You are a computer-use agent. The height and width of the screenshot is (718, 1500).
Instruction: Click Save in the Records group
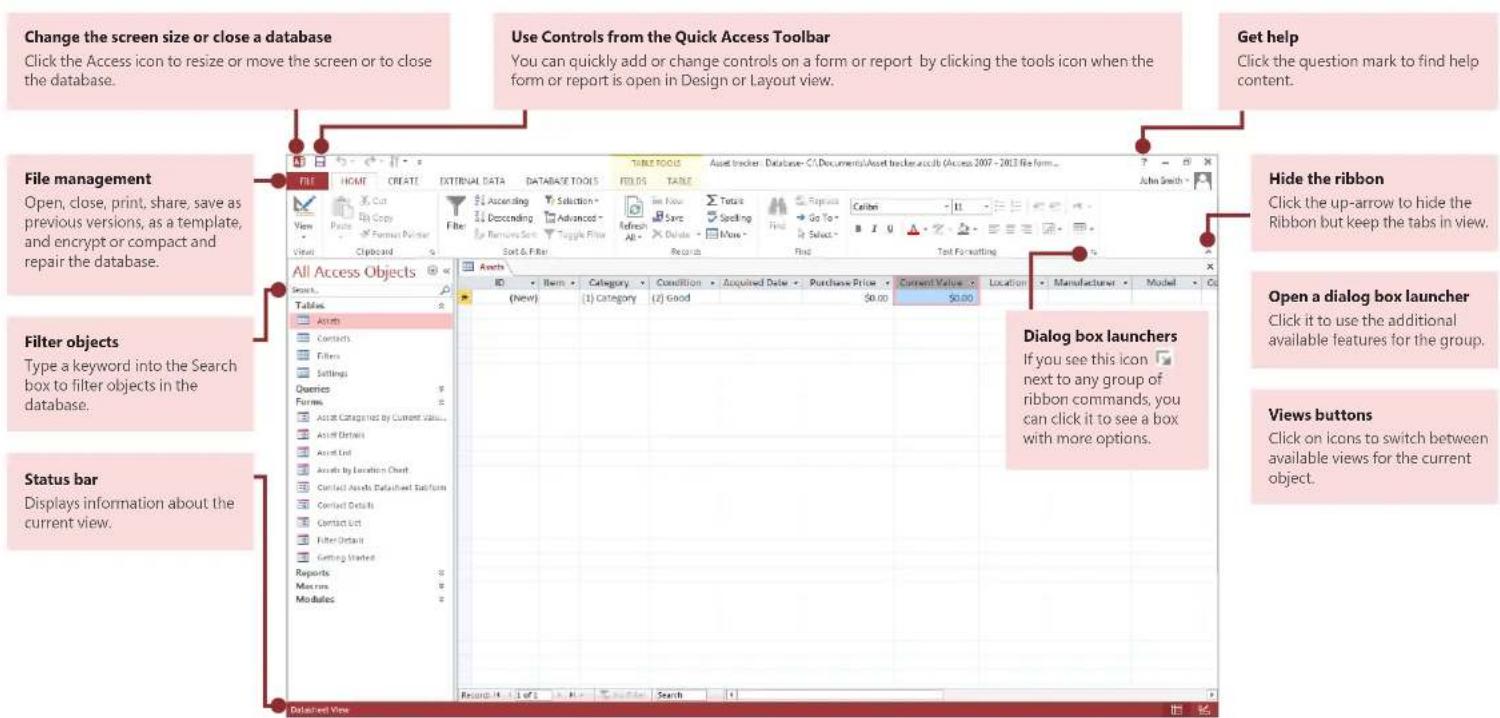[667, 217]
